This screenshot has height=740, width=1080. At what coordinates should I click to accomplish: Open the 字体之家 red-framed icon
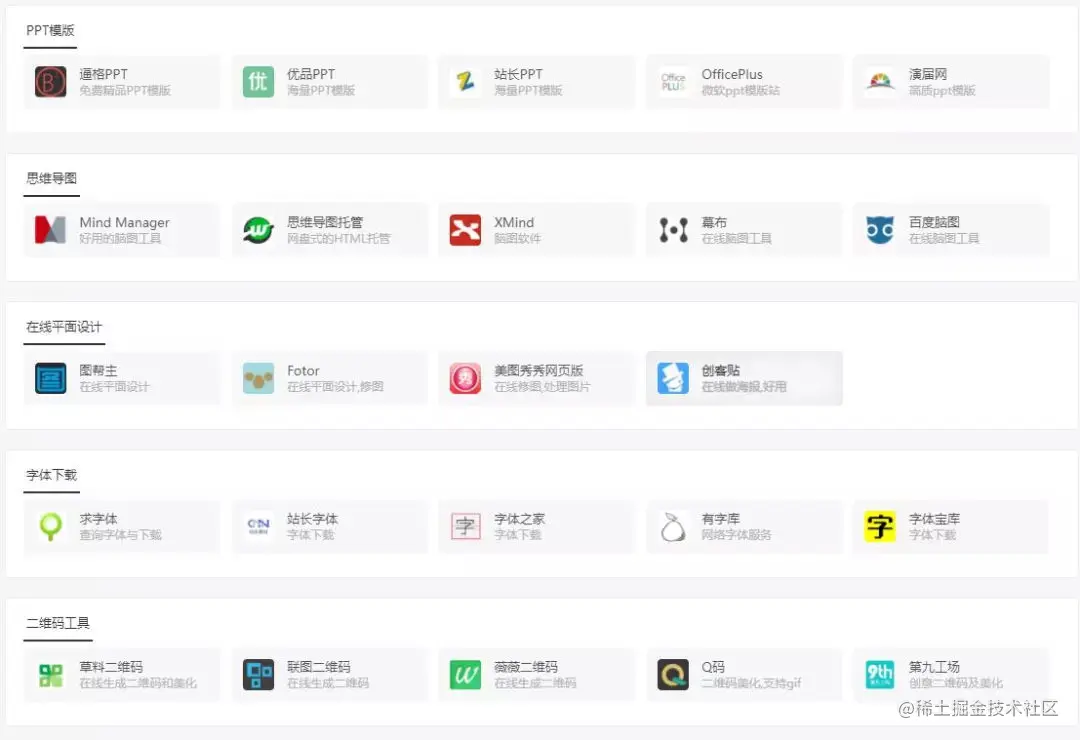click(x=466, y=526)
